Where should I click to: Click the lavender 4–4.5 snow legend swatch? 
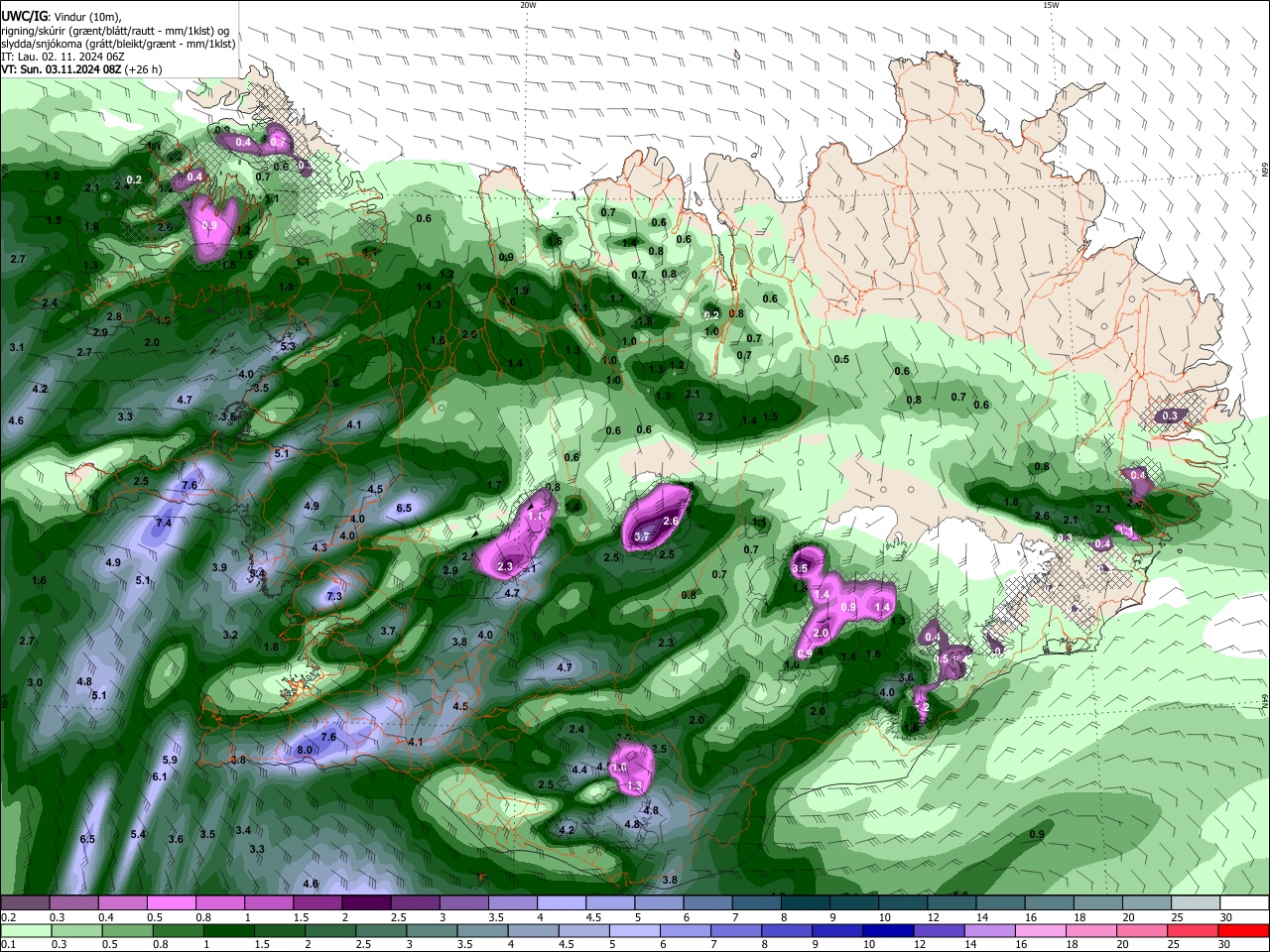click(562, 903)
